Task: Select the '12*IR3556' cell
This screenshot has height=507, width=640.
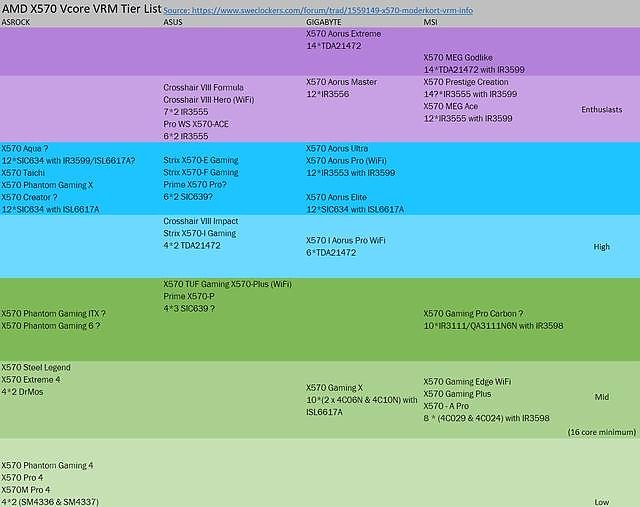Action: tap(327, 94)
